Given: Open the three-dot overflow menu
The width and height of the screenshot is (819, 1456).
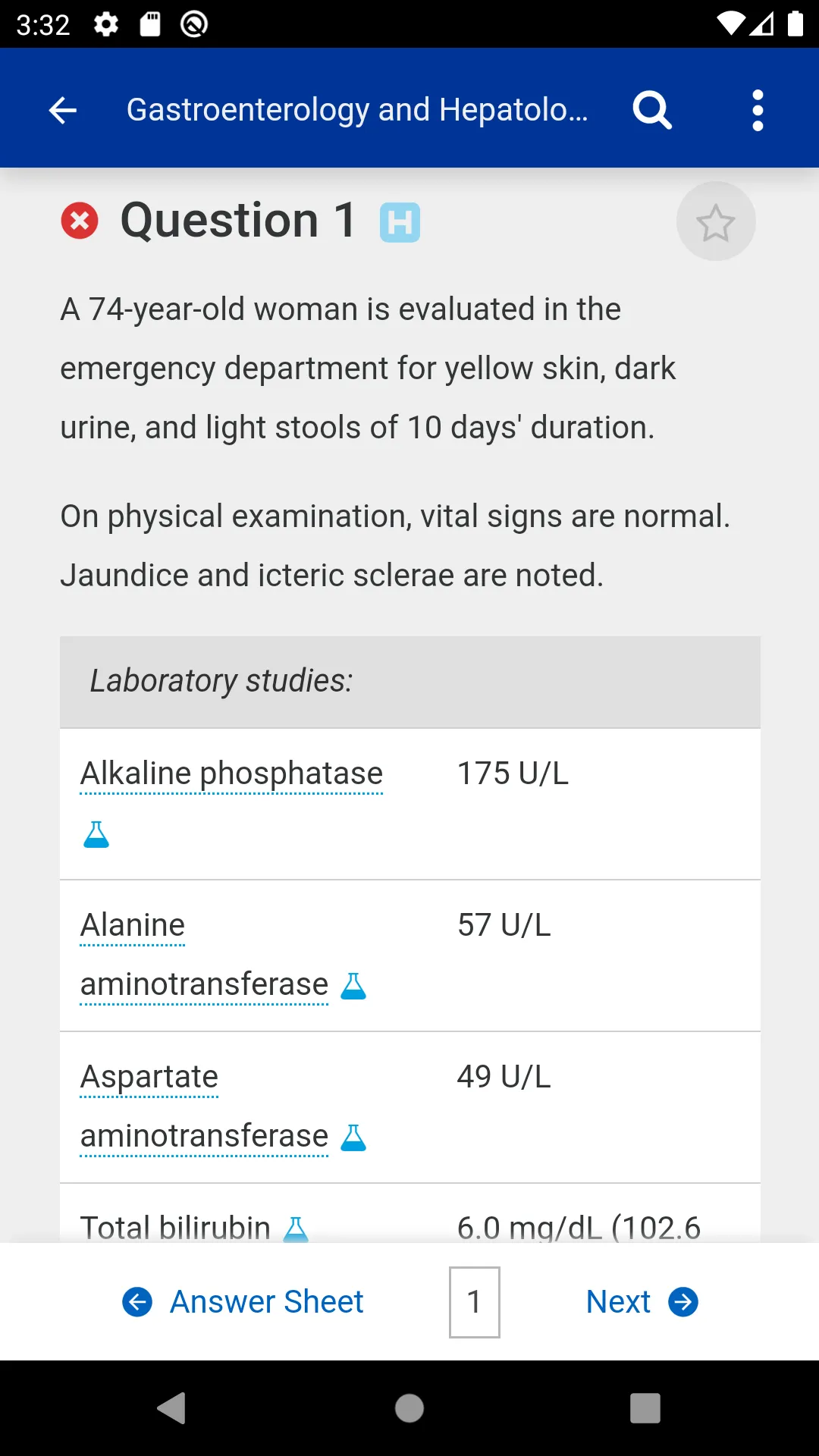Looking at the screenshot, I should click(x=758, y=111).
